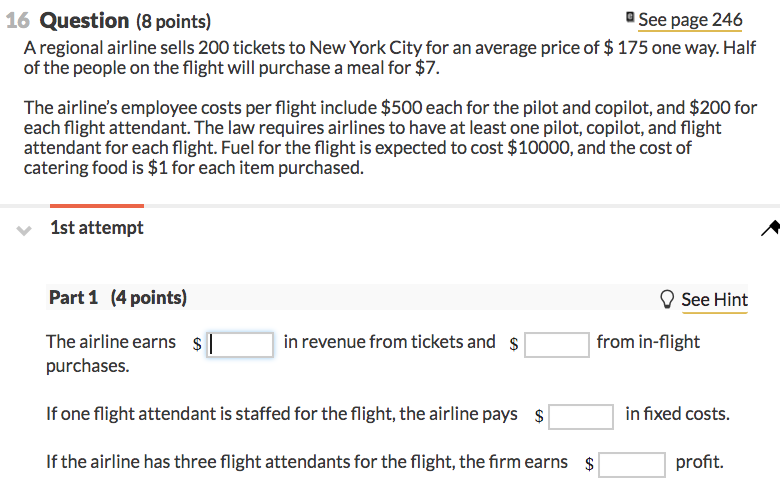Click the text 'in fixed costs.'
The width and height of the screenshot is (780, 502).
coord(678,413)
